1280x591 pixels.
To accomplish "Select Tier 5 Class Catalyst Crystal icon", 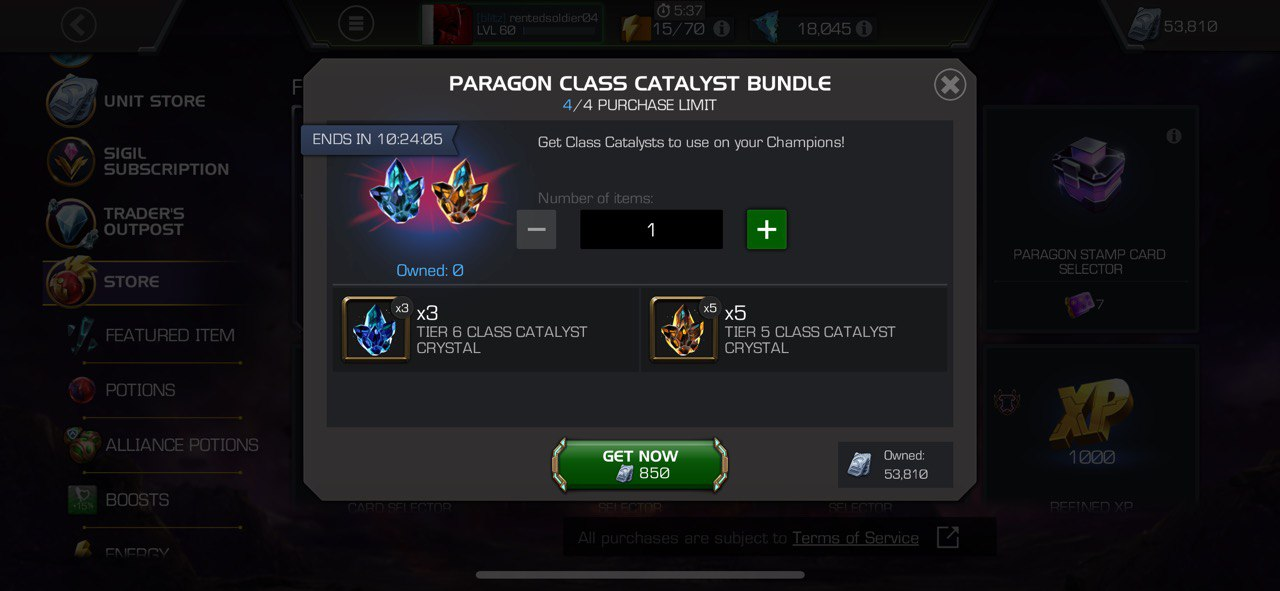I will pos(686,328).
